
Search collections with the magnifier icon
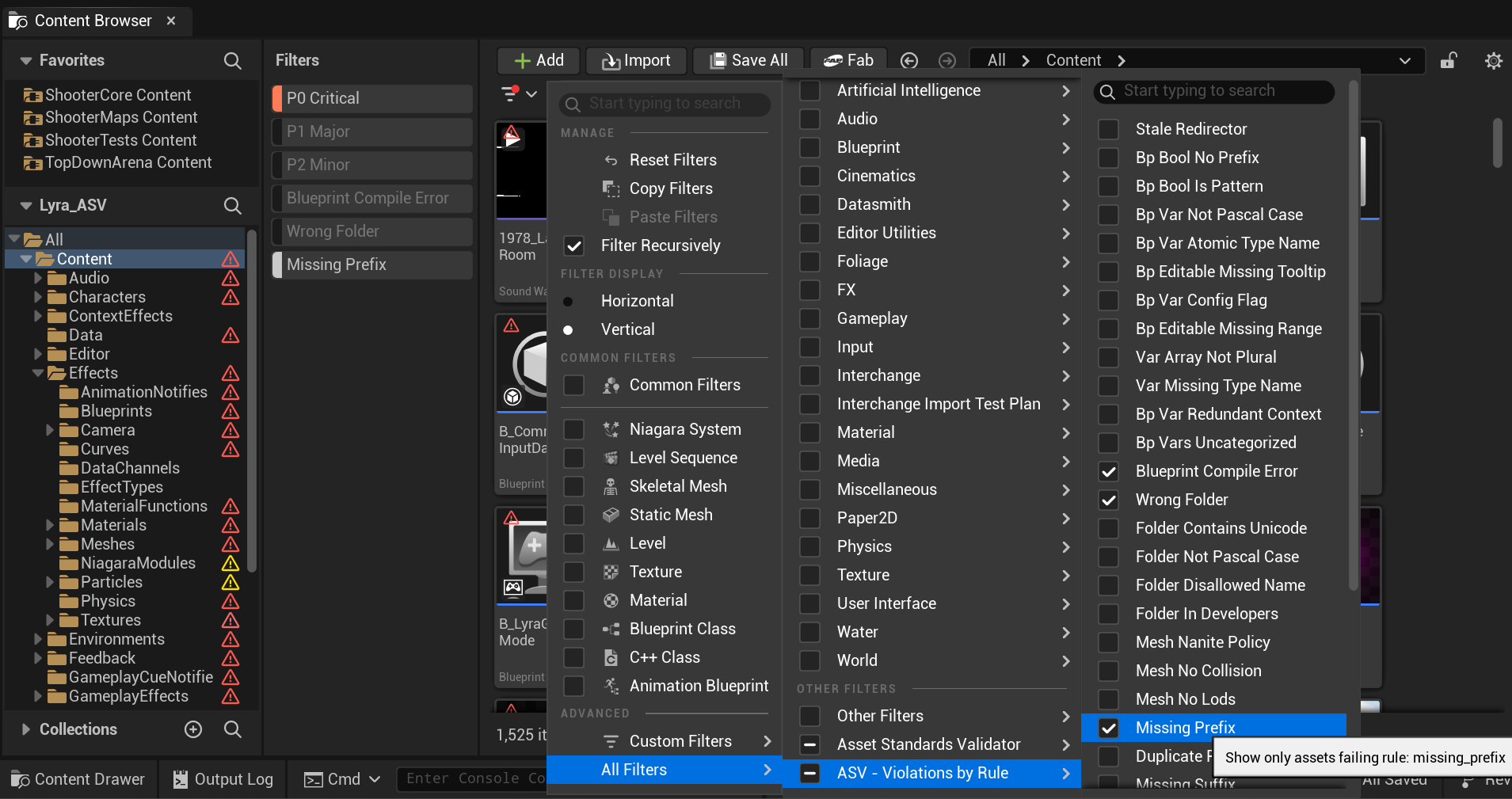232,729
